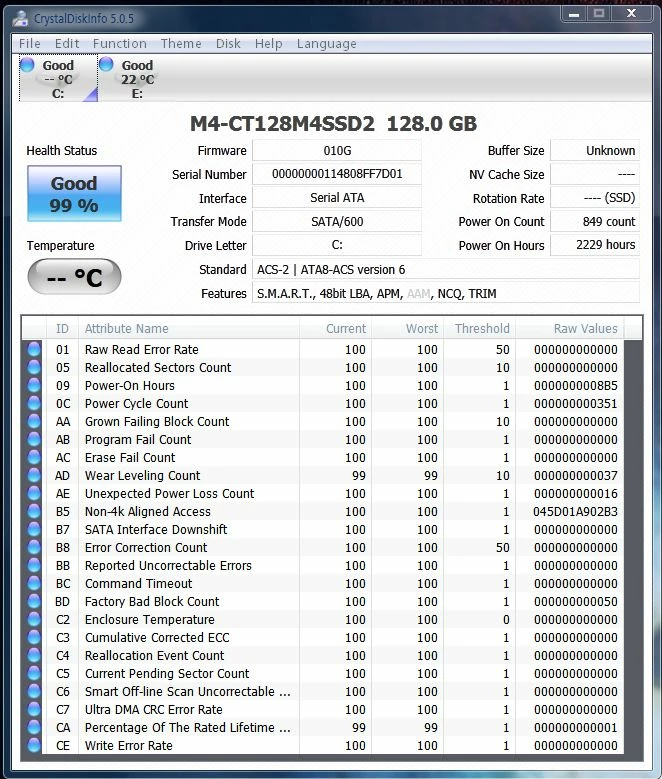This screenshot has width=662, height=779.
Task: Click the status icon for Reported Uncorrectable Errors
Action: (34, 565)
